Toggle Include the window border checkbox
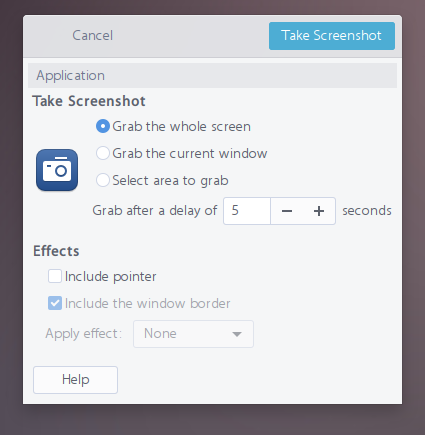 55,303
